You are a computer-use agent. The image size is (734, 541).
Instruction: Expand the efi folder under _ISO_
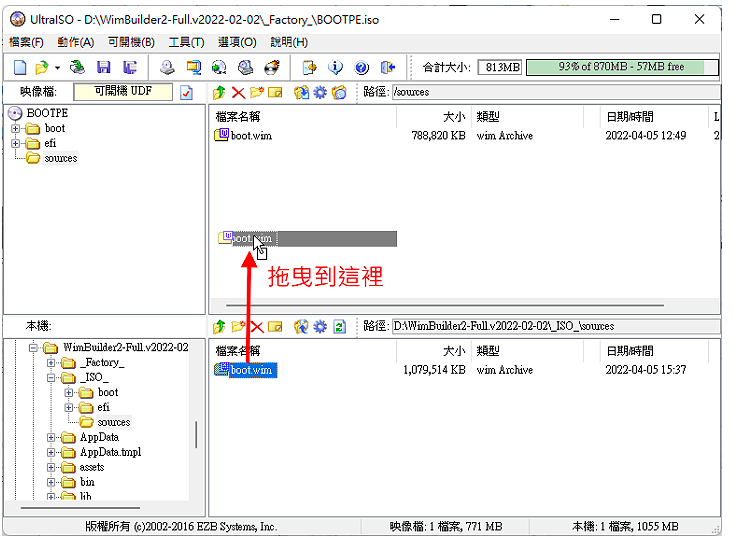pyautogui.click(x=69, y=408)
